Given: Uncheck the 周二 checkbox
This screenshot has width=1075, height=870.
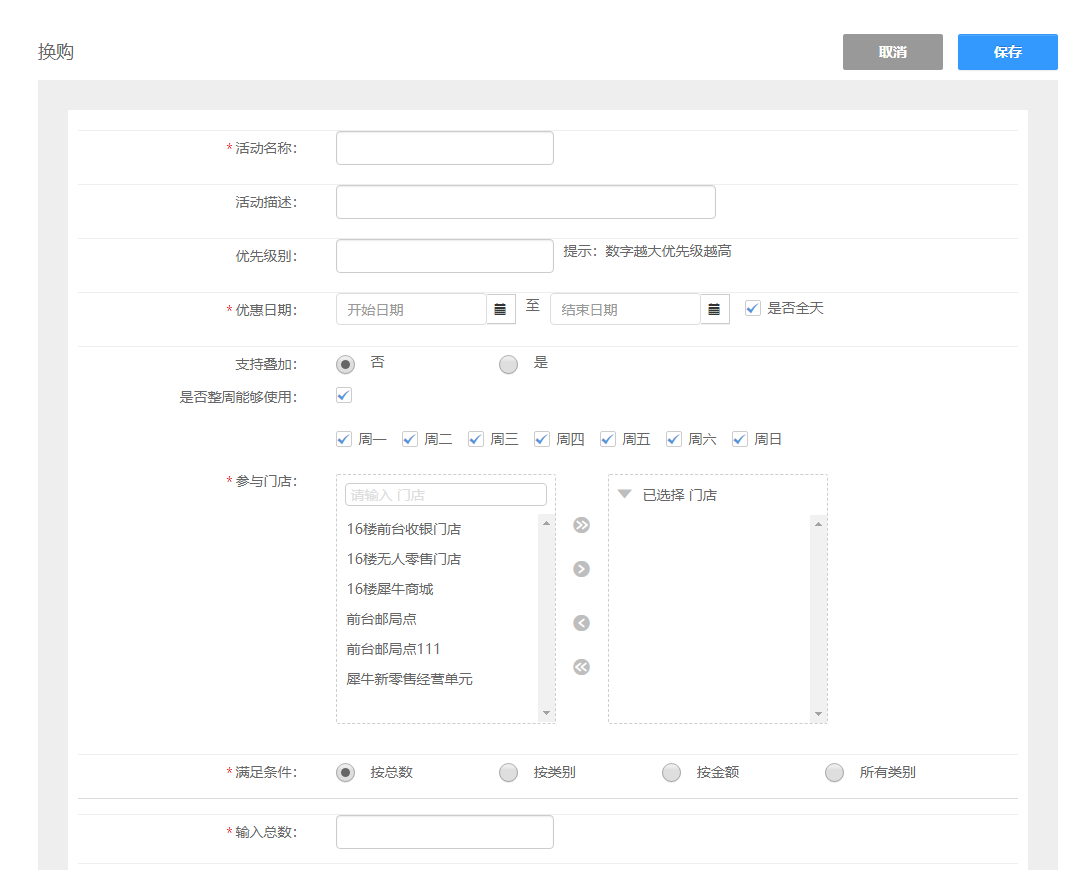Looking at the screenshot, I should tap(410, 439).
